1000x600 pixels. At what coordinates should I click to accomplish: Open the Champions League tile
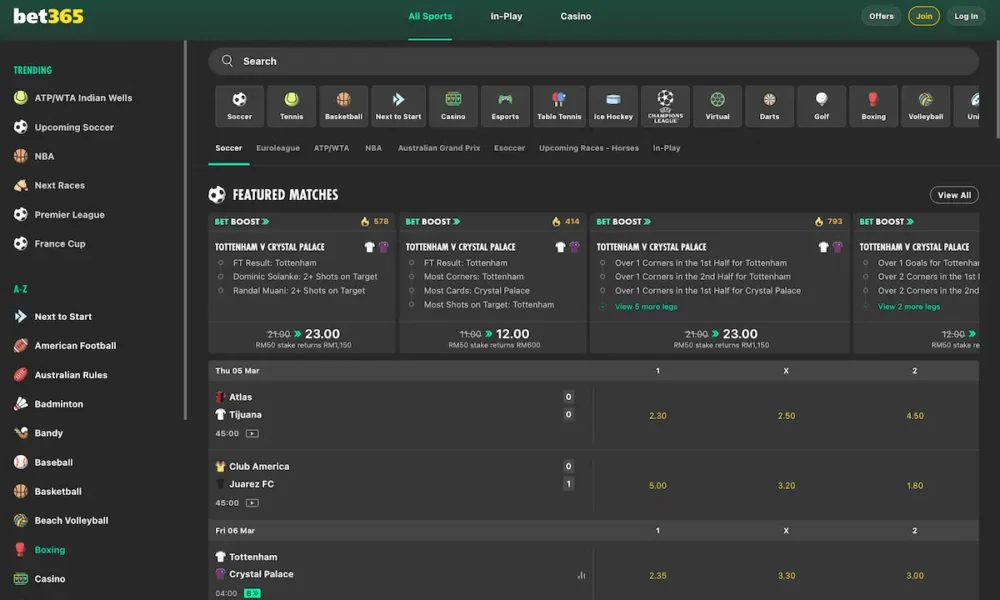click(x=665, y=106)
